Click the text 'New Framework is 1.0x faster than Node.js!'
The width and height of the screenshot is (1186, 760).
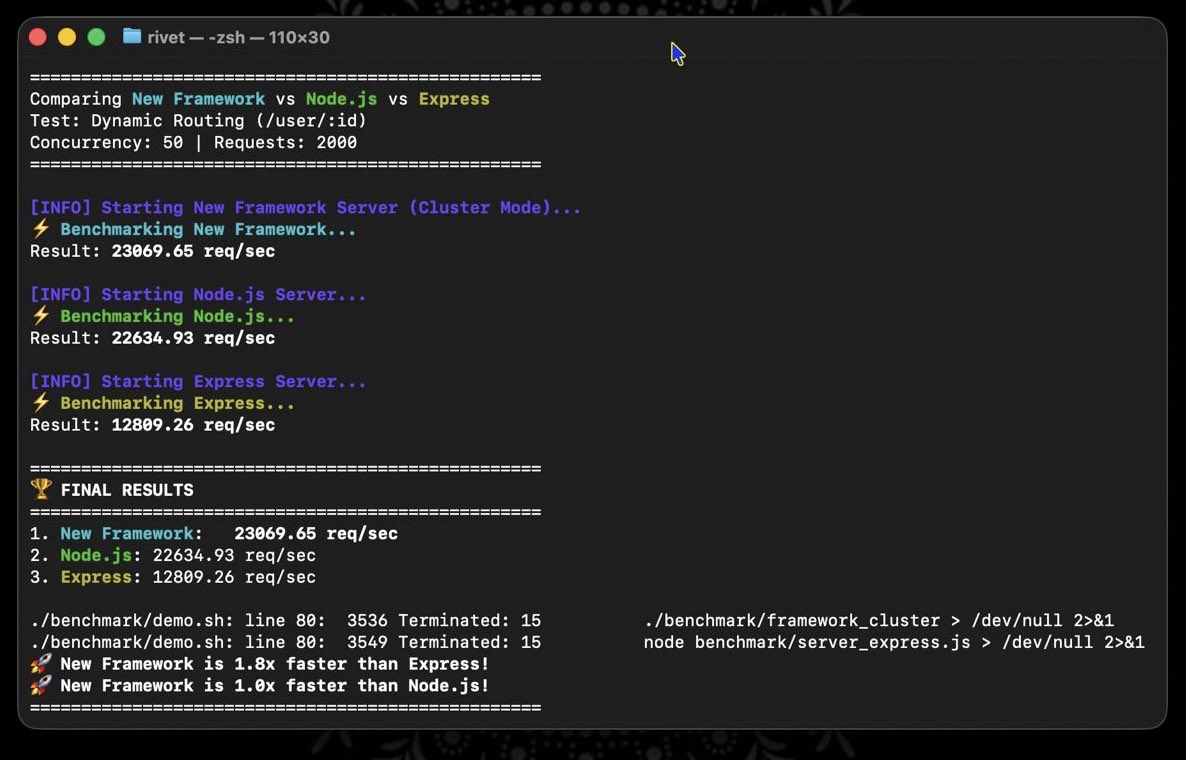[x=275, y=686]
